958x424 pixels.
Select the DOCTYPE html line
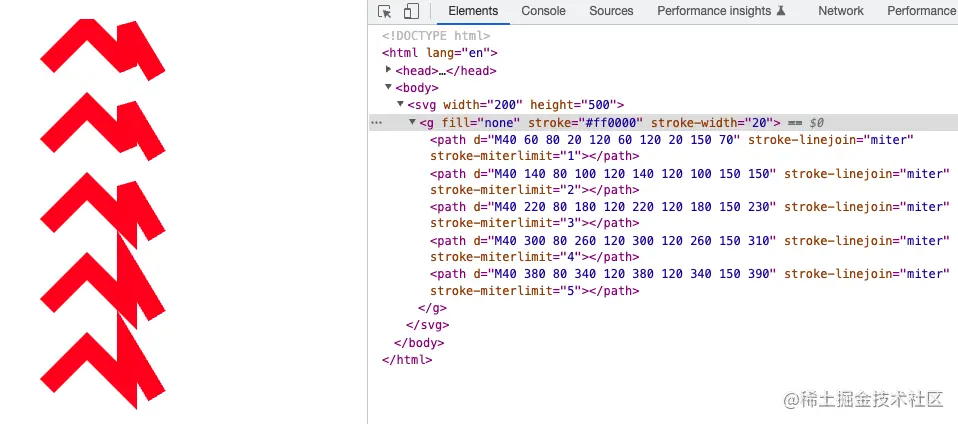point(436,36)
